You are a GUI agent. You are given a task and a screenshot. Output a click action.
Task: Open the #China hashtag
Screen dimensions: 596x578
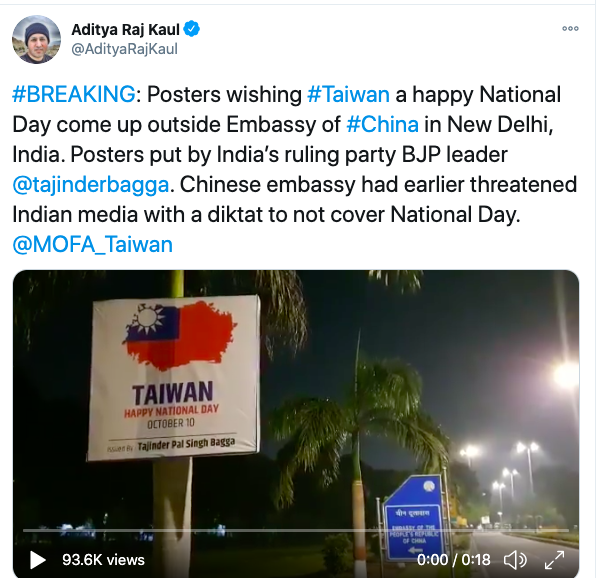point(382,124)
